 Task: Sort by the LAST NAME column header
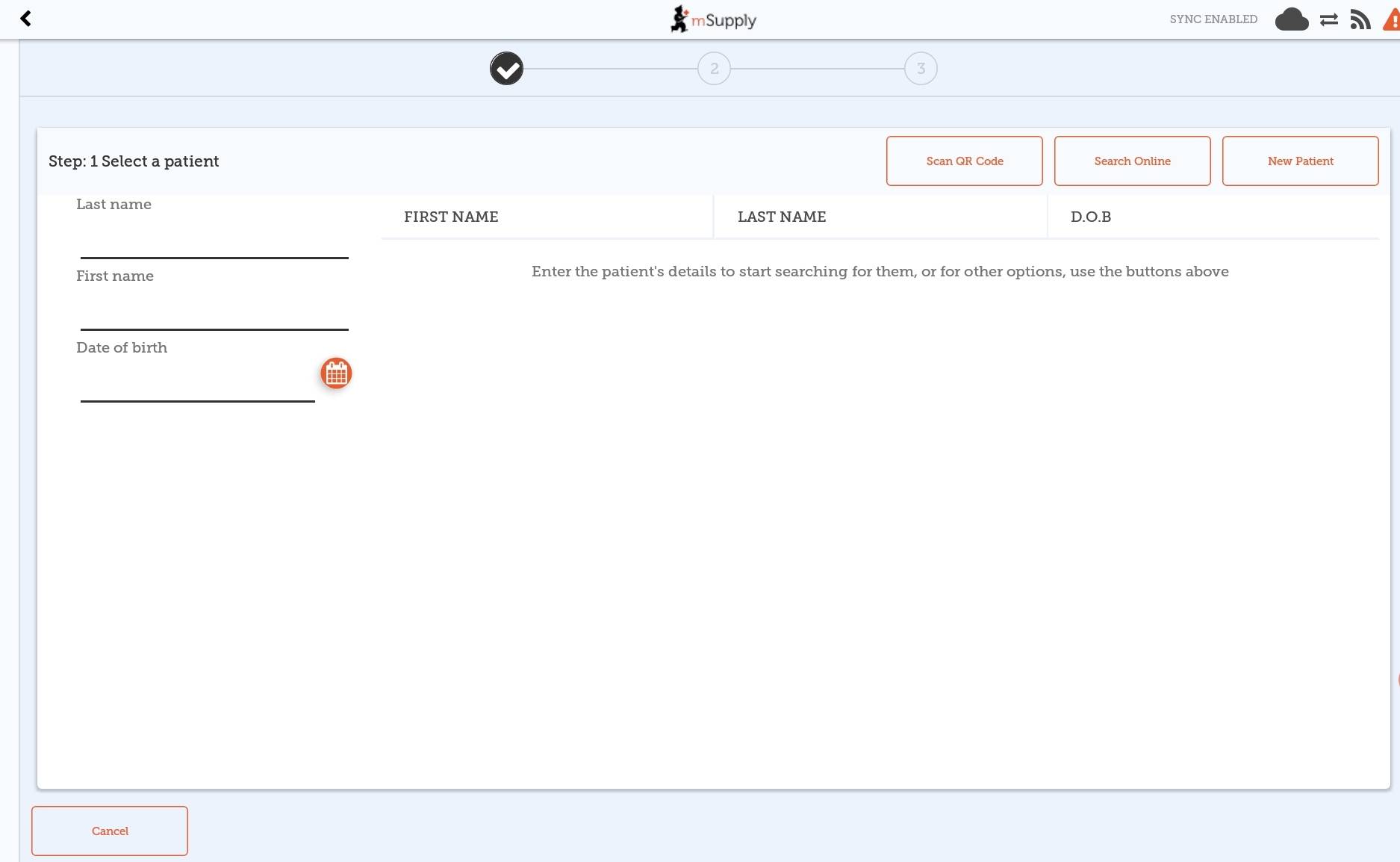click(782, 217)
